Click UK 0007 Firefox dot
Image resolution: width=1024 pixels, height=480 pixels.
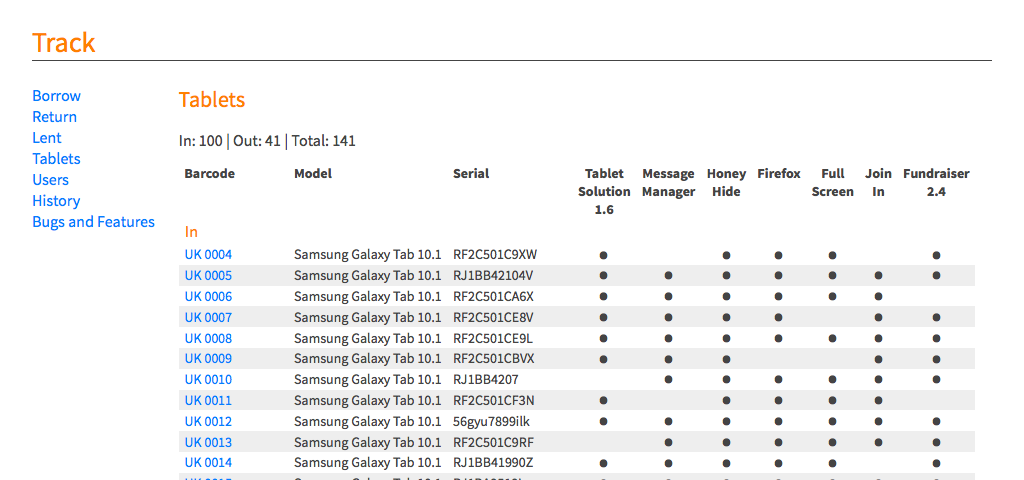pyautogui.click(x=778, y=317)
